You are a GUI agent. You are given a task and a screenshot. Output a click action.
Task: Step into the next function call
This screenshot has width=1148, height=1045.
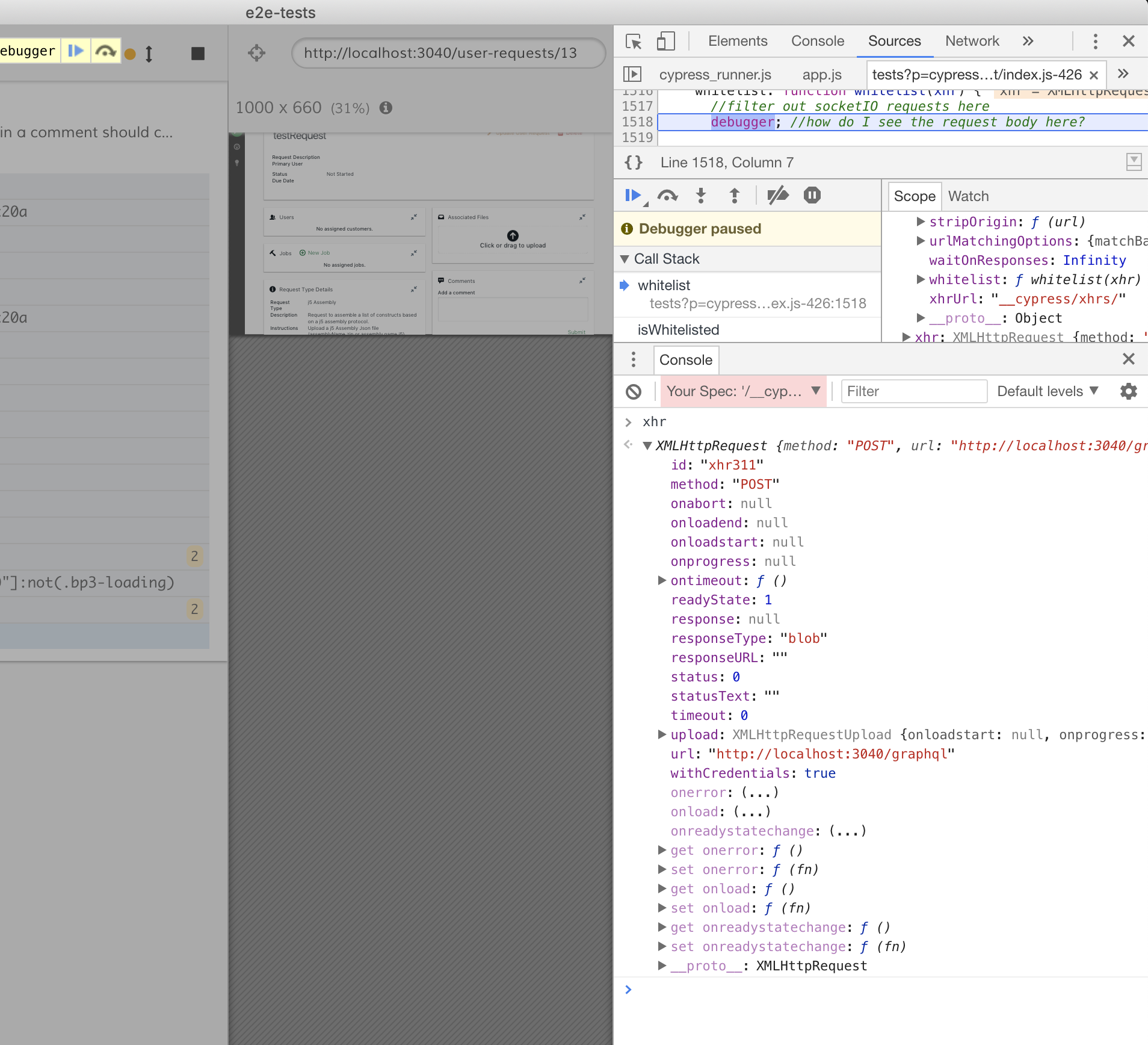coord(702,196)
